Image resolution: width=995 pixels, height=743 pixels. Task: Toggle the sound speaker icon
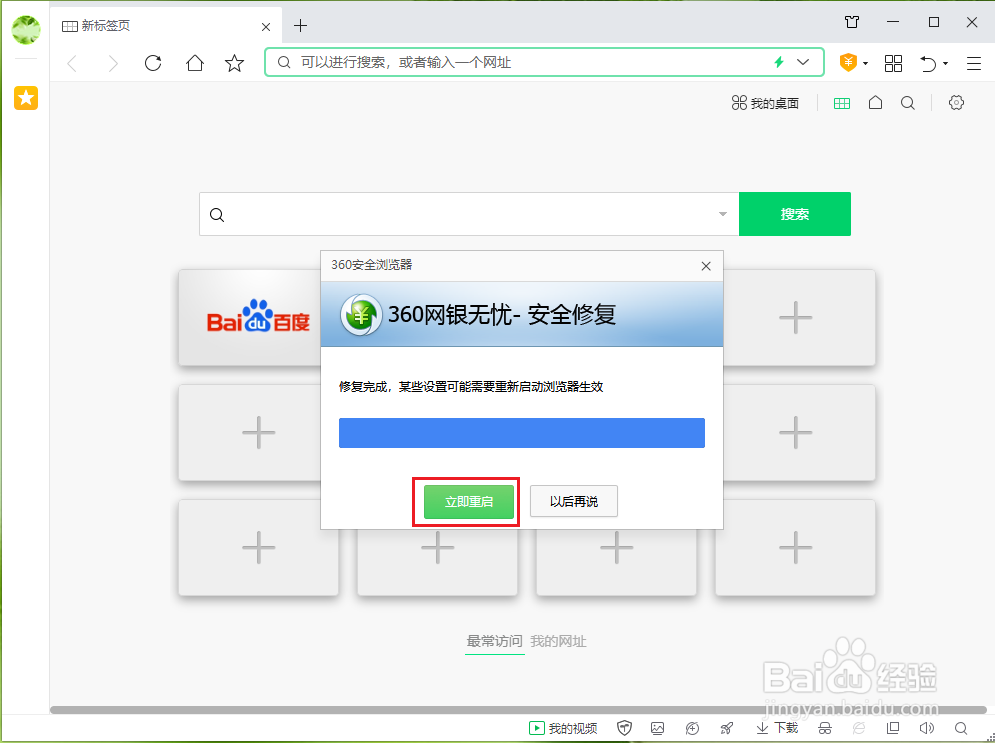point(926,728)
